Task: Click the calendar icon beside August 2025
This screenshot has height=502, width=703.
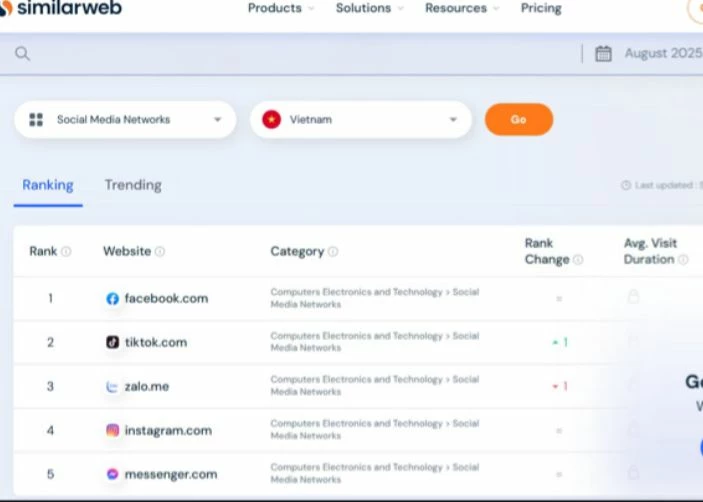Action: [x=603, y=54]
